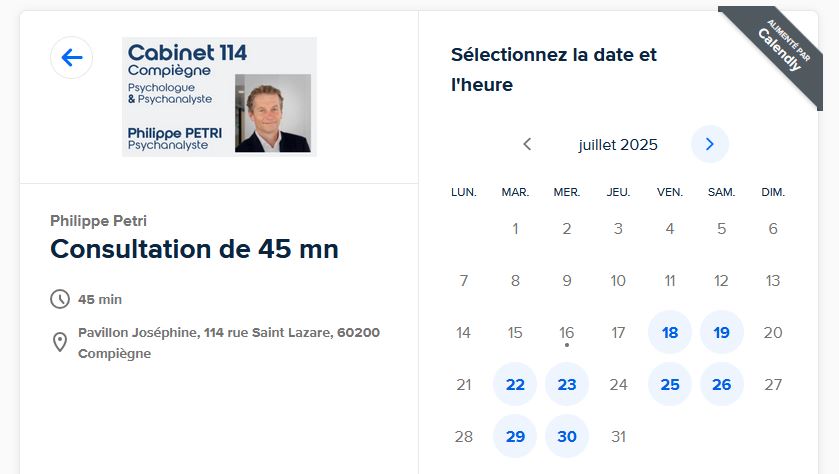This screenshot has height=474, width=839.
Task: Go to the next month with right chevron
Action: pos(710,144)
